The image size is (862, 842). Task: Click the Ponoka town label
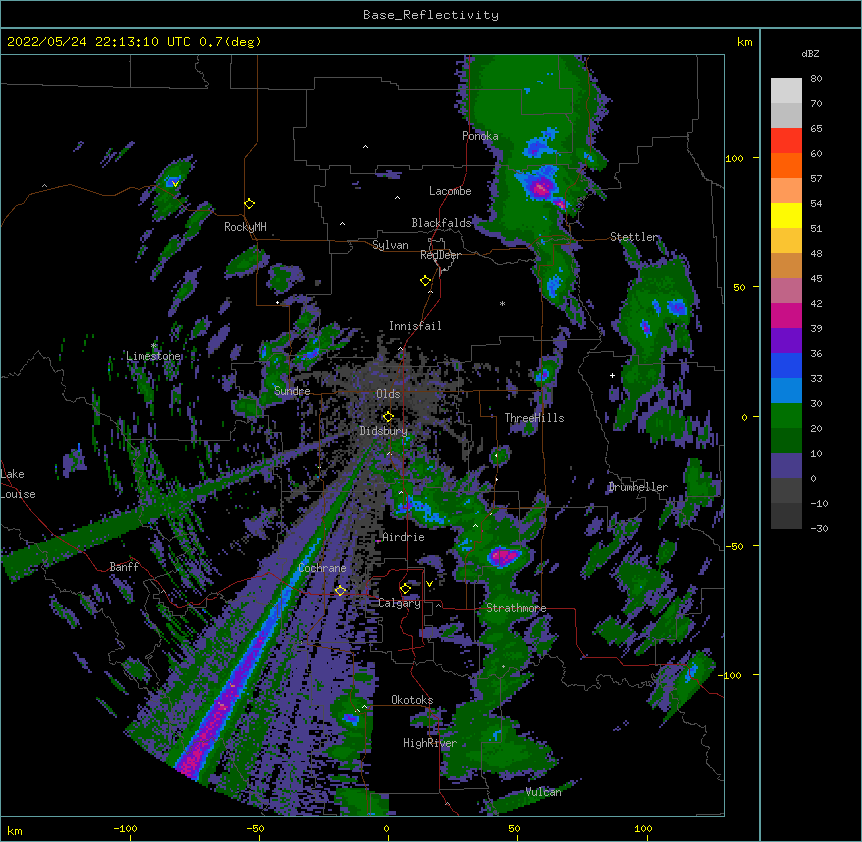coord(480,136)
